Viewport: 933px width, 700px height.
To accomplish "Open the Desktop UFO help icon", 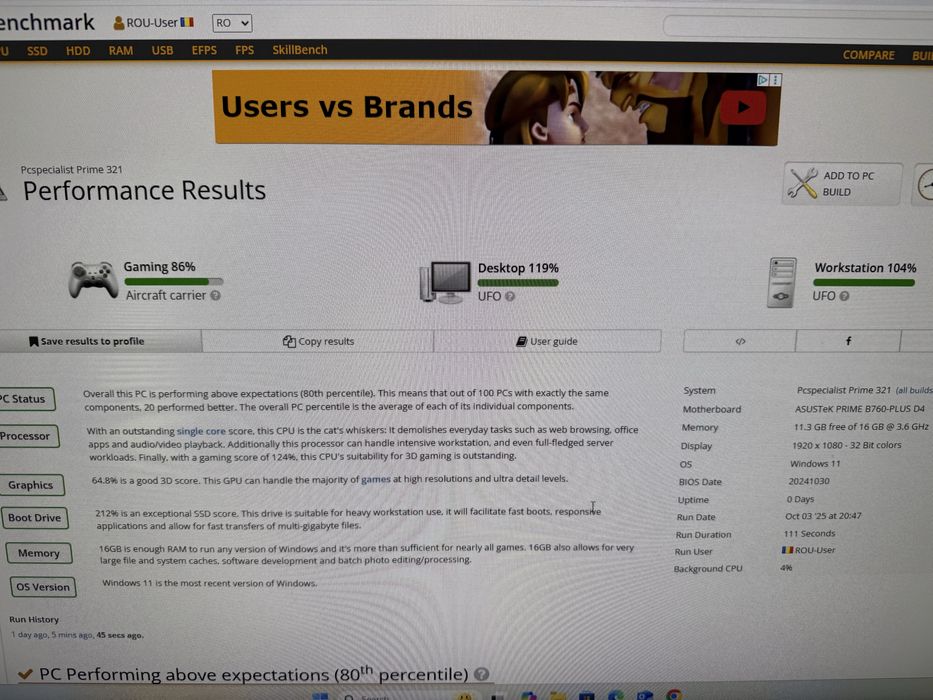I will click(510, 296).
